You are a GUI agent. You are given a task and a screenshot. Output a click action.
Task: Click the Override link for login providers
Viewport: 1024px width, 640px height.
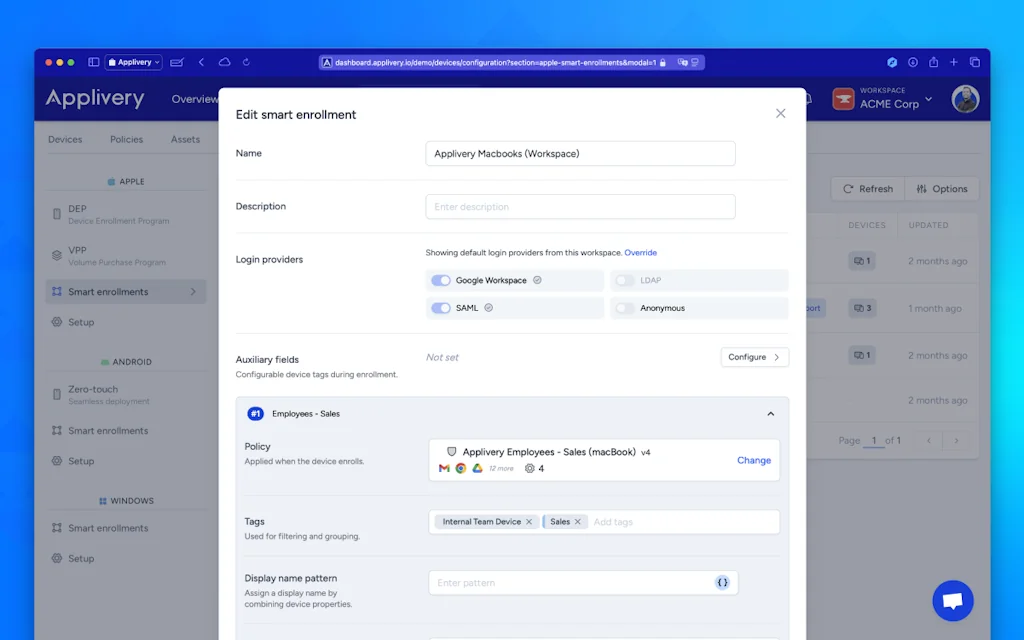(641, 253)
